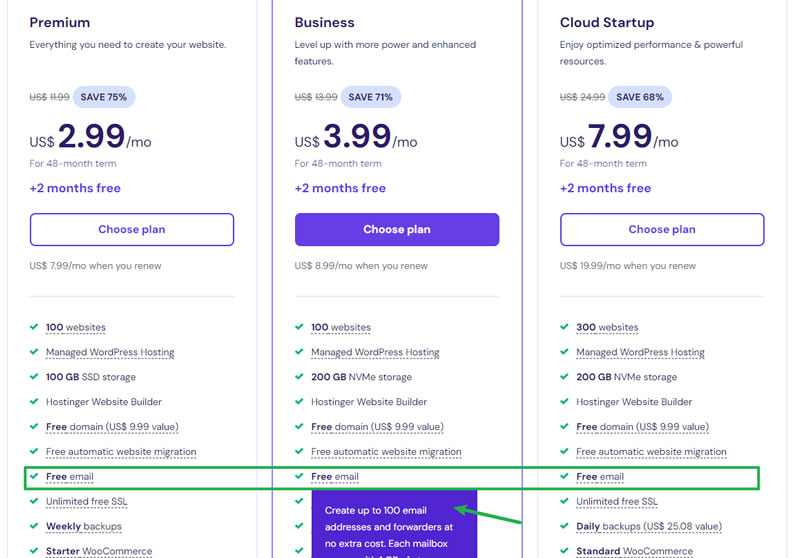This screenshot has height=558, width=800.
Task: Click the US$ 7.99/mo price
Action: 619,137
